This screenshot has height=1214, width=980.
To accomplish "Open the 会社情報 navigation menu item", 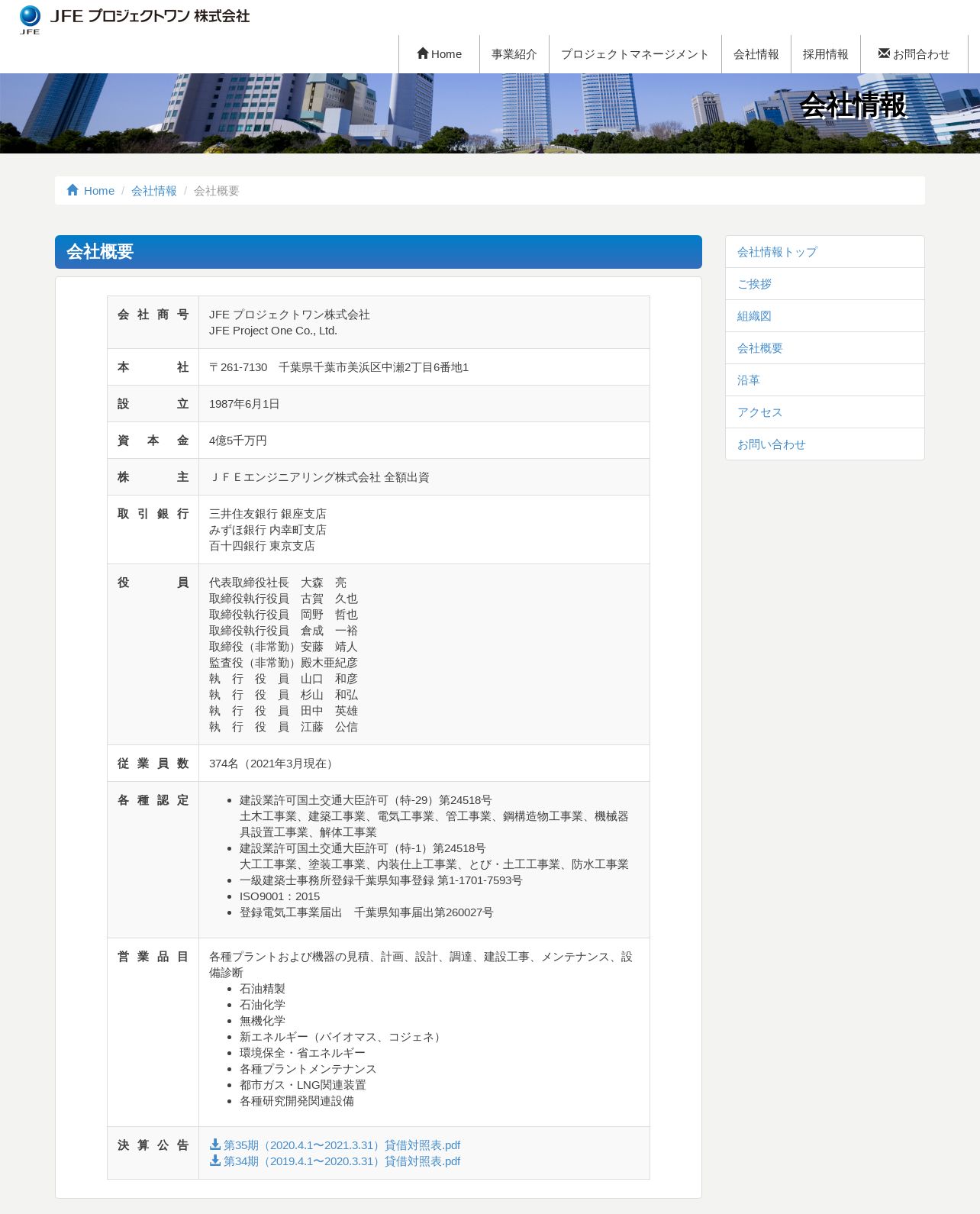I will click(756, 54).
